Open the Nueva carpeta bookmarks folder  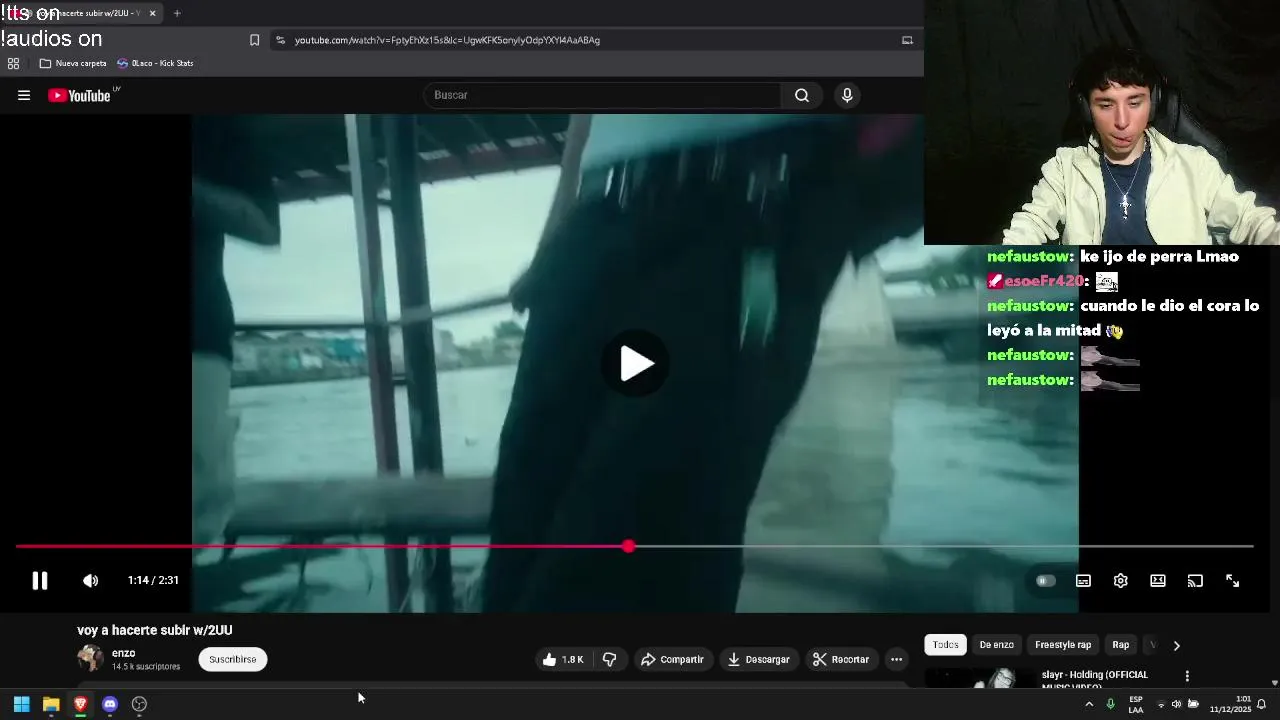(73, 63)
